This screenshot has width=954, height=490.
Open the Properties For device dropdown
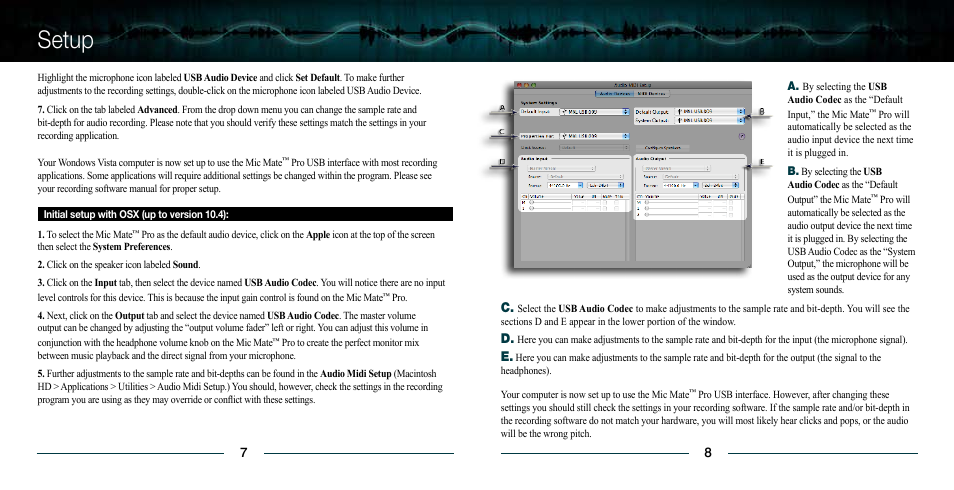594,136
